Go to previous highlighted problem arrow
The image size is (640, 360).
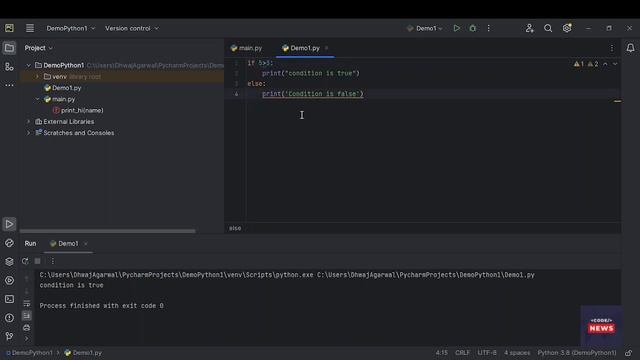click(x=605, y=64)
